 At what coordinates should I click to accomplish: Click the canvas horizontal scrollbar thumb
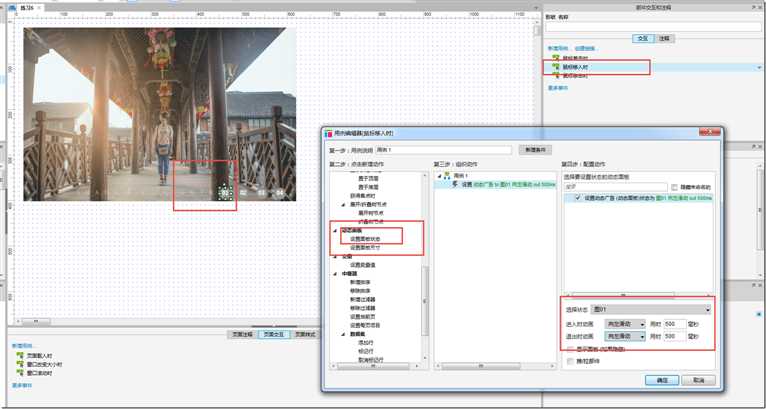coord(36,322)
